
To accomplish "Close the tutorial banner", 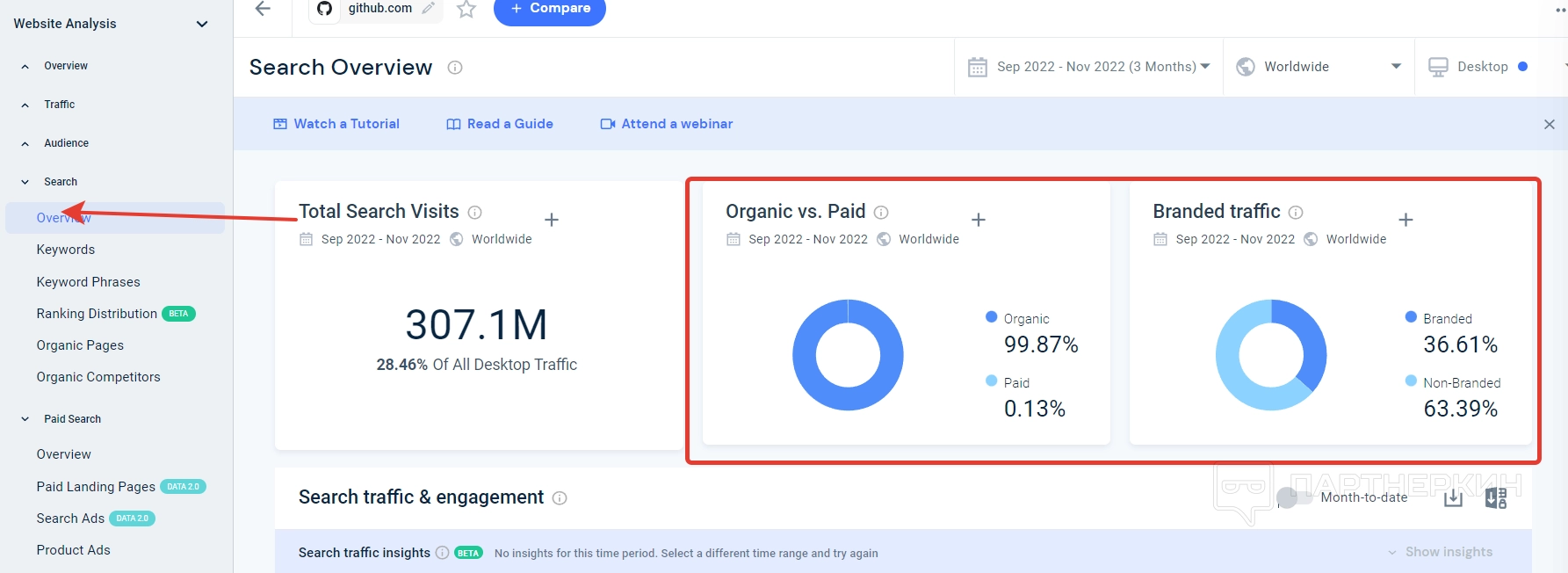I will pyautogui.click(x=1550, y=125).
